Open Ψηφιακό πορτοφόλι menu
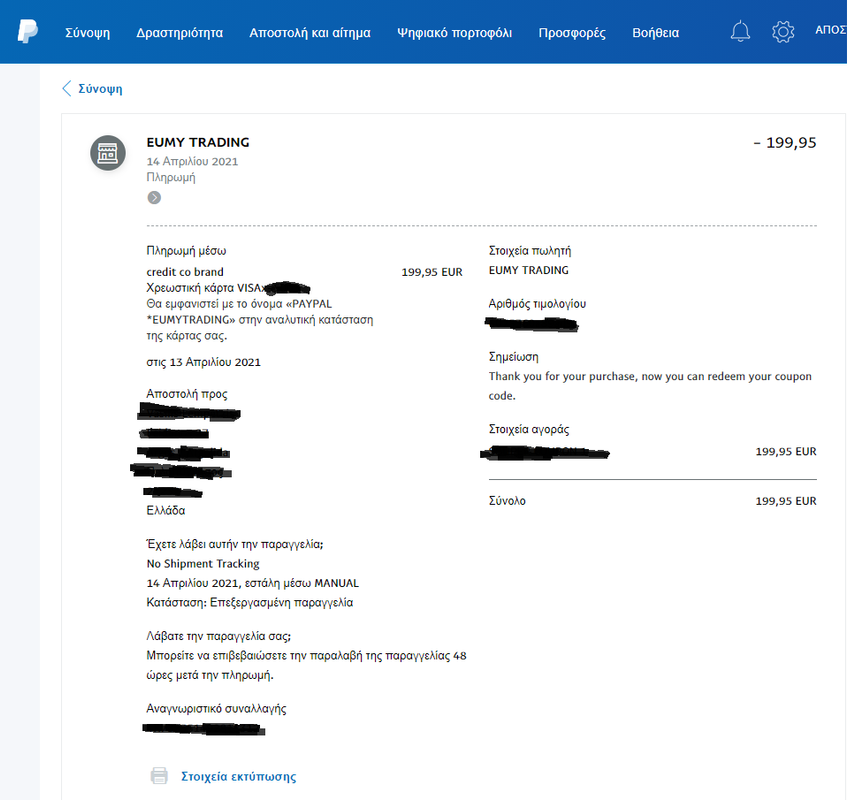 [x=454, y=33]
